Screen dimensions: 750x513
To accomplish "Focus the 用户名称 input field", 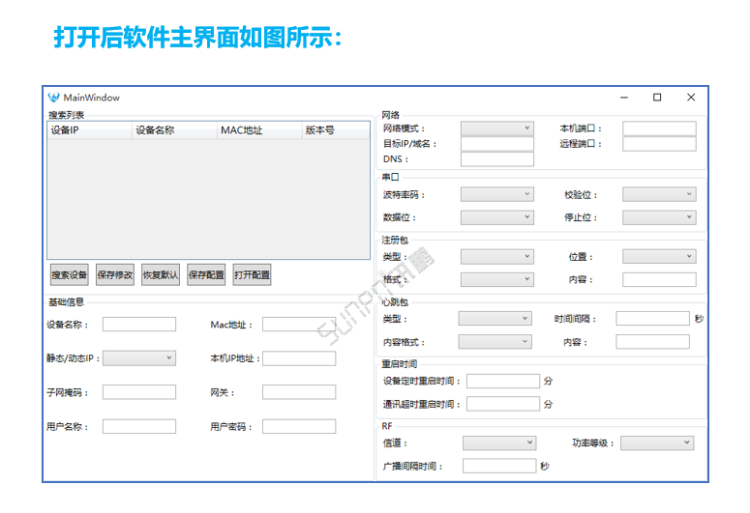I will coord(139,426).
